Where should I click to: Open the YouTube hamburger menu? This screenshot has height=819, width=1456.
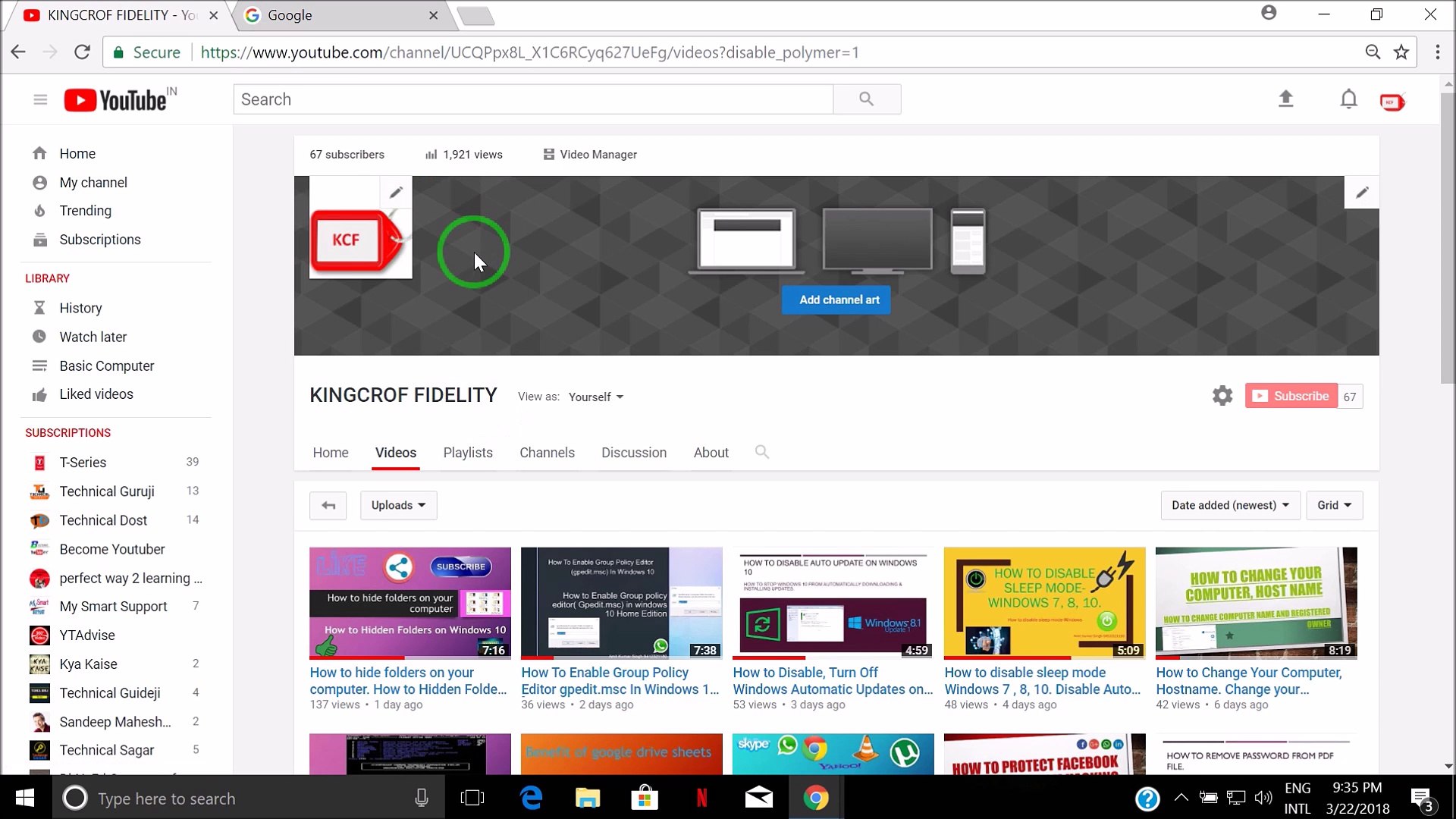tap(39, 99)
